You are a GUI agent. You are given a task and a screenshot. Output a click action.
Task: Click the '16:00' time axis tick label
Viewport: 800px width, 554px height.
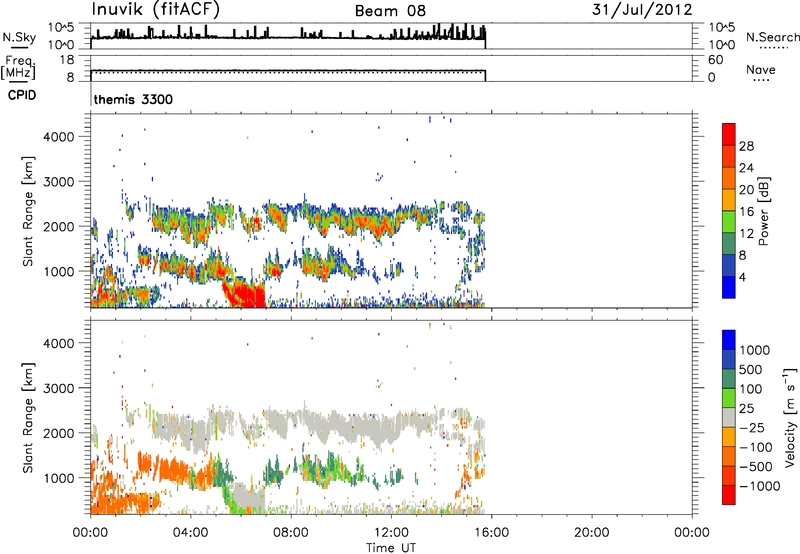[491, 533]
